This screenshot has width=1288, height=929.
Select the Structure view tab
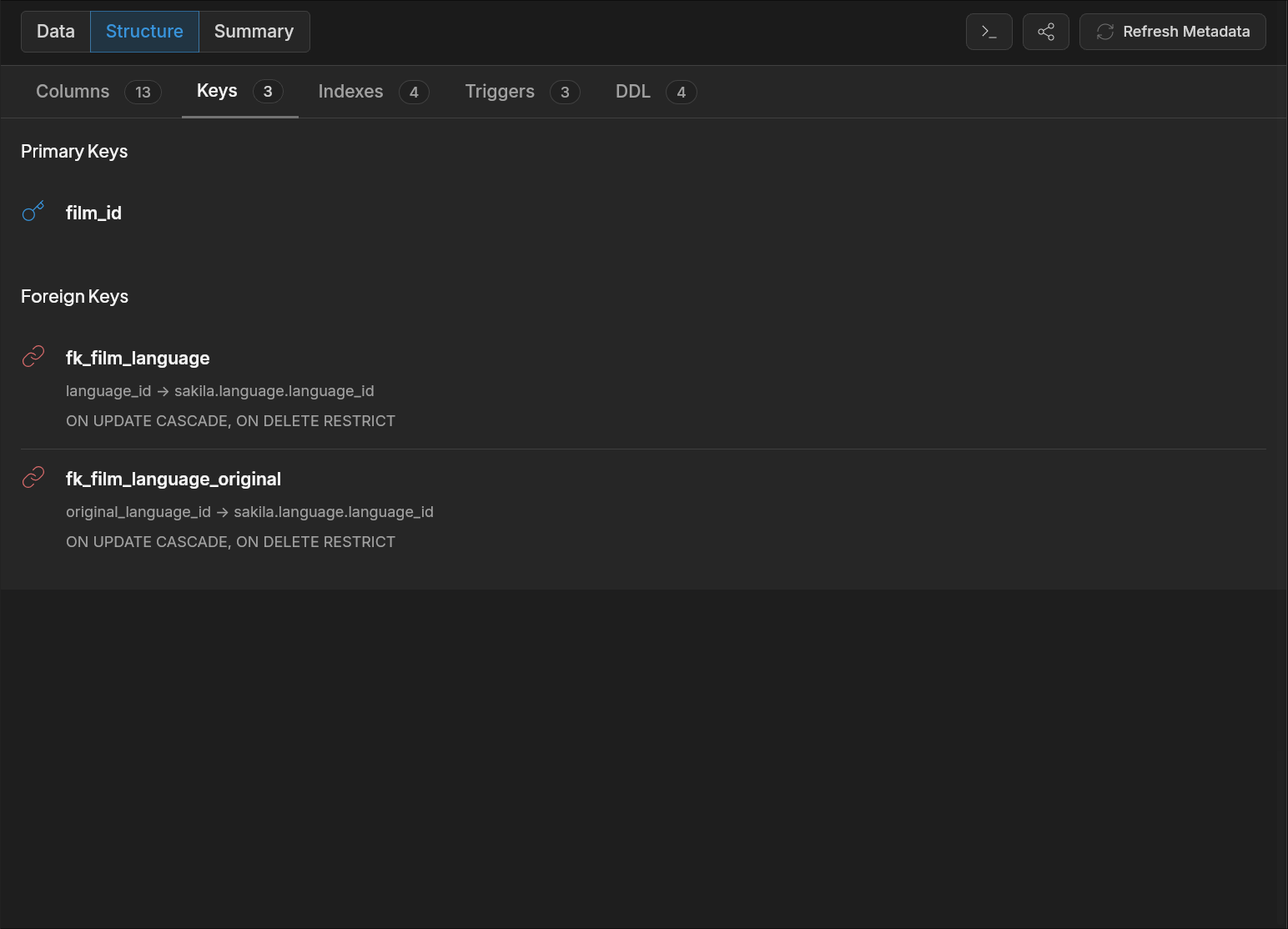coord(144,32)
